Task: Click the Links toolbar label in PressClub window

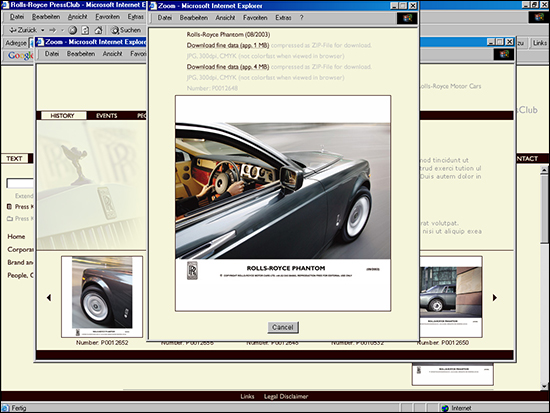Action: pos(539,43)
